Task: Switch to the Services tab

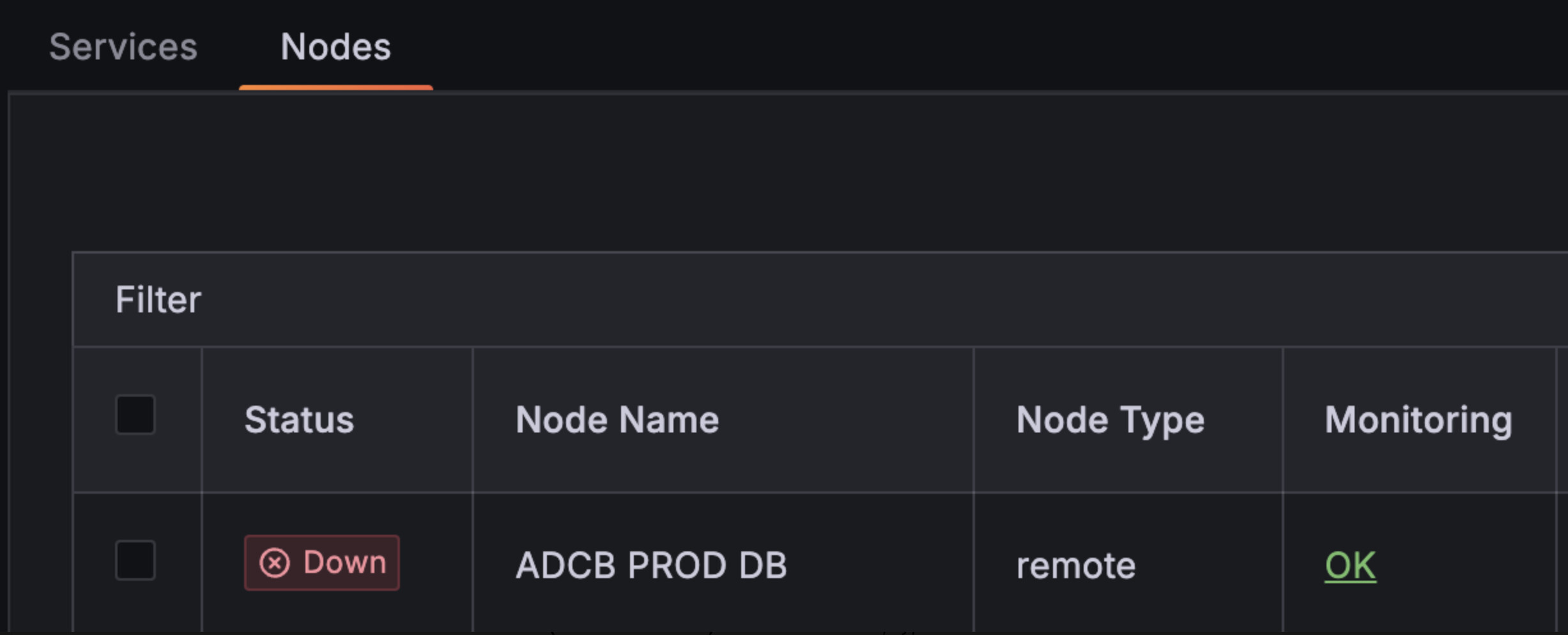Action: point(123,47)
